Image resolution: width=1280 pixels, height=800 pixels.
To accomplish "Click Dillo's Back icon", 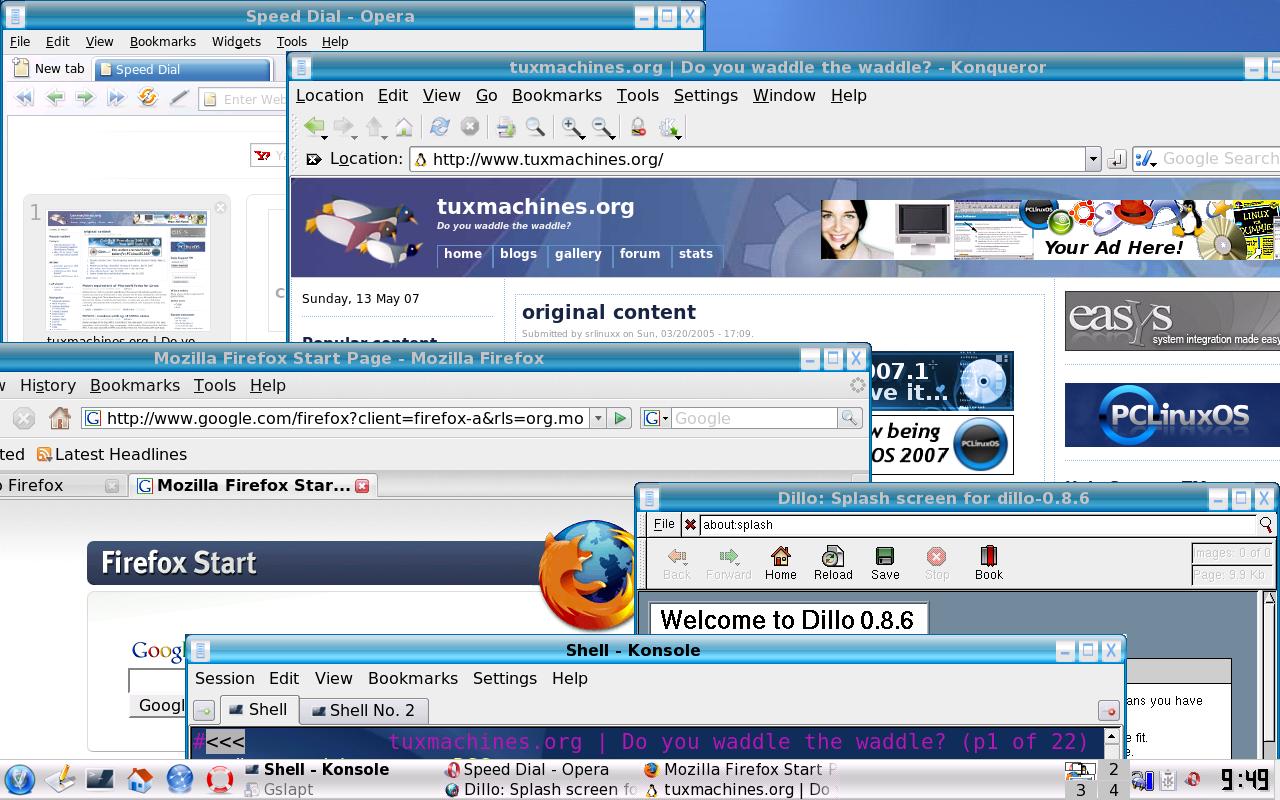I will 677,563.
